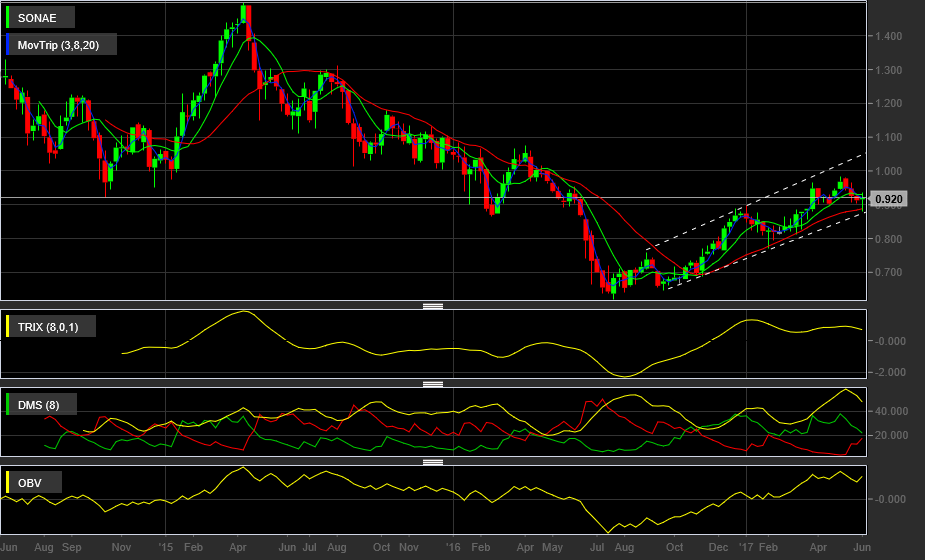Click the 1.100 price axis label

click(x=888, y=137)
